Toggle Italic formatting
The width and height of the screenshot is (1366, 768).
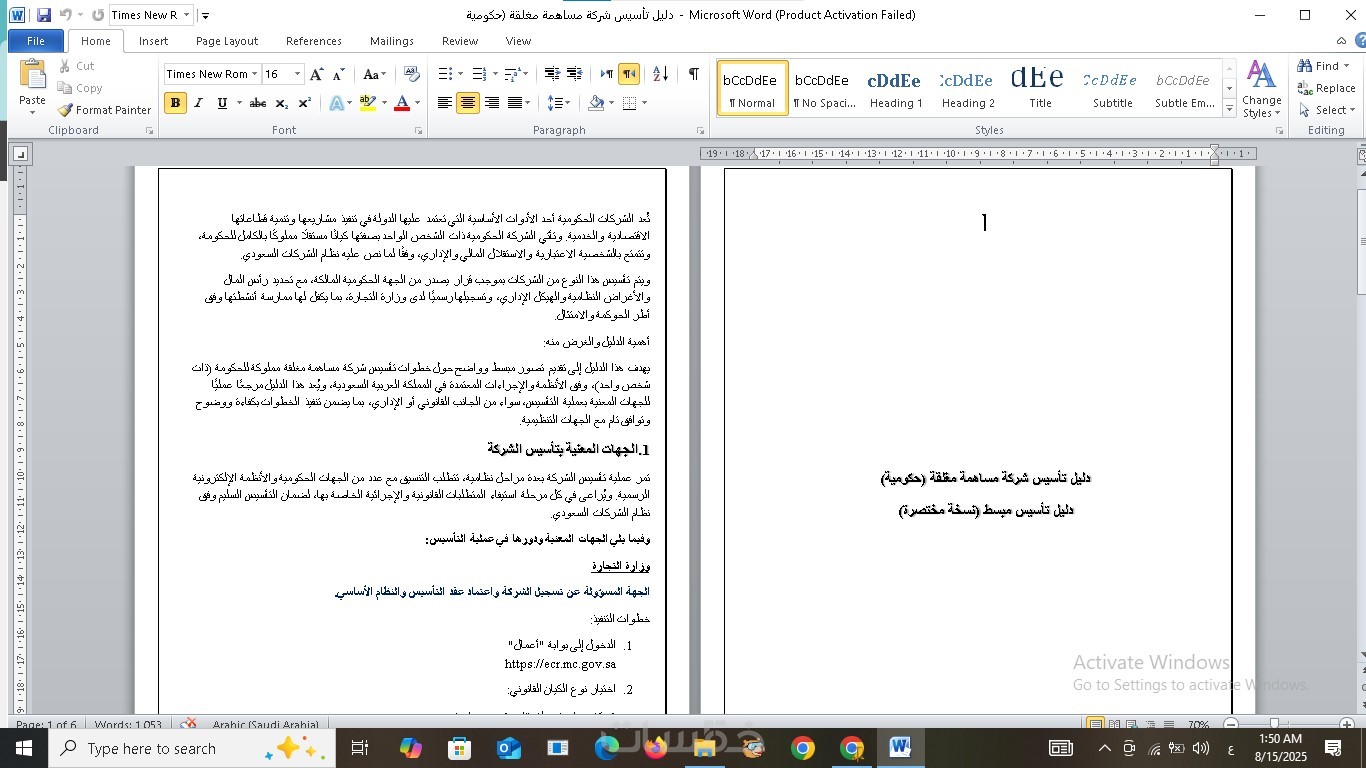click(x=198, y=103)
